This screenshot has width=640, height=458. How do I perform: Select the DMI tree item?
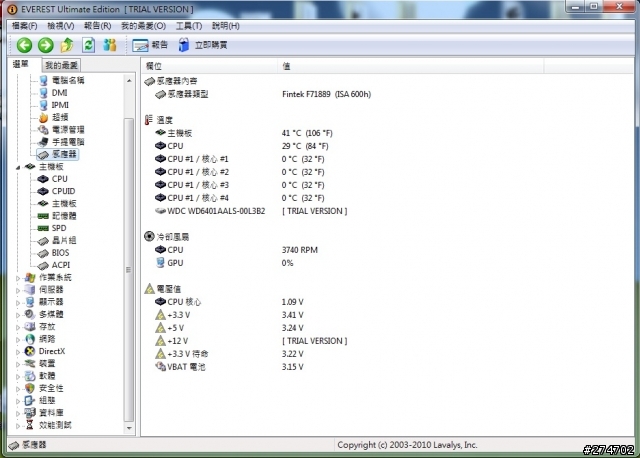[x=60, y=93]
